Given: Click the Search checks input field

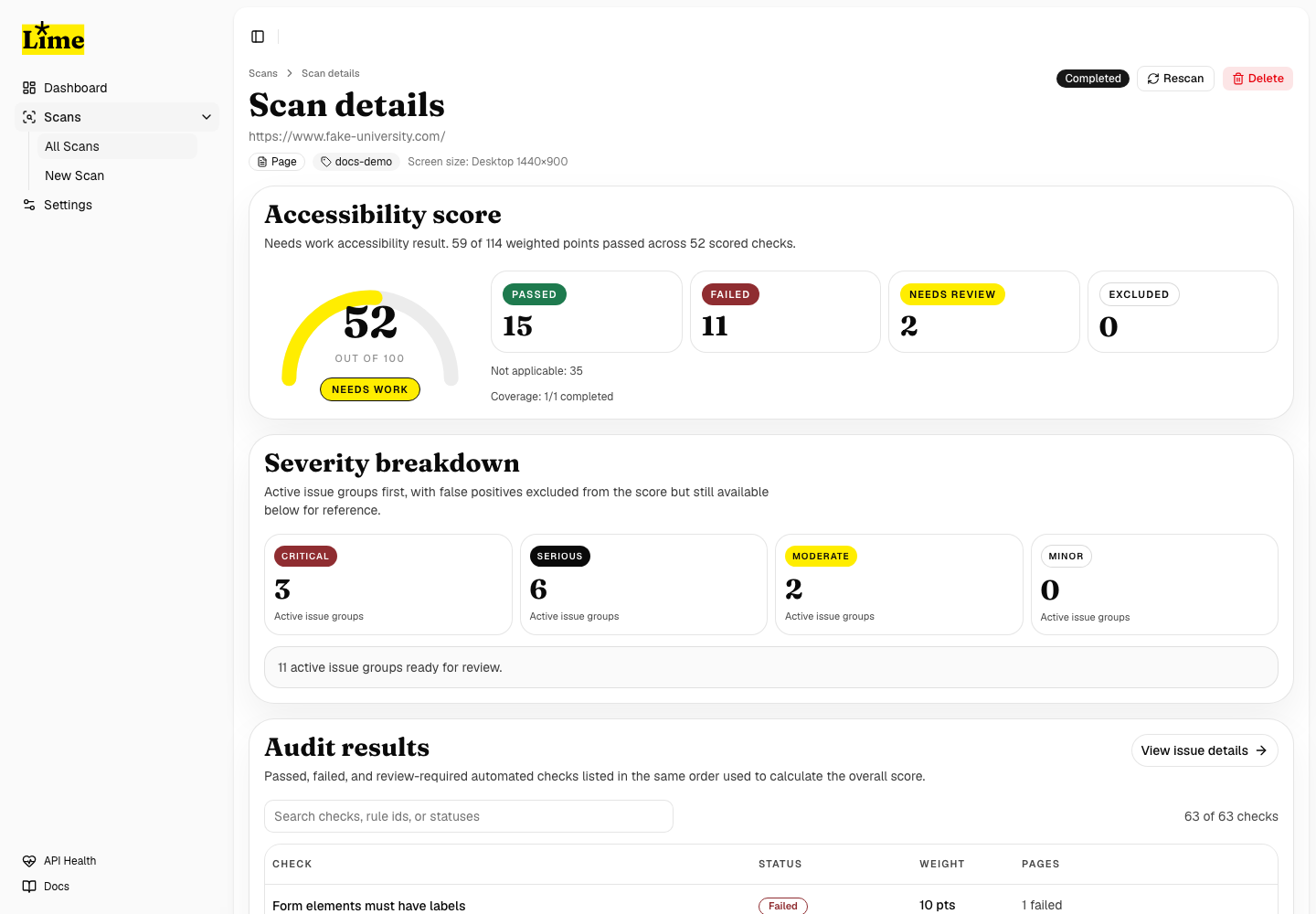Looking at the screenshot, I should (x=468, y=816).
